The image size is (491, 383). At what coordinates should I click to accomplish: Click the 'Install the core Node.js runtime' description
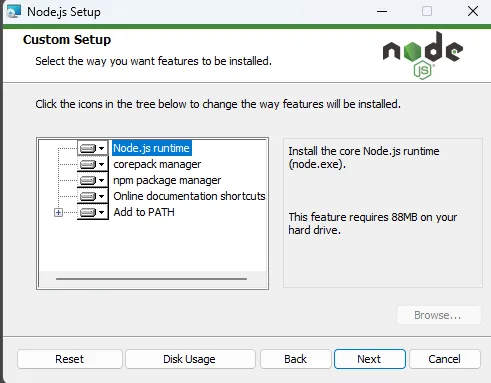364,157
